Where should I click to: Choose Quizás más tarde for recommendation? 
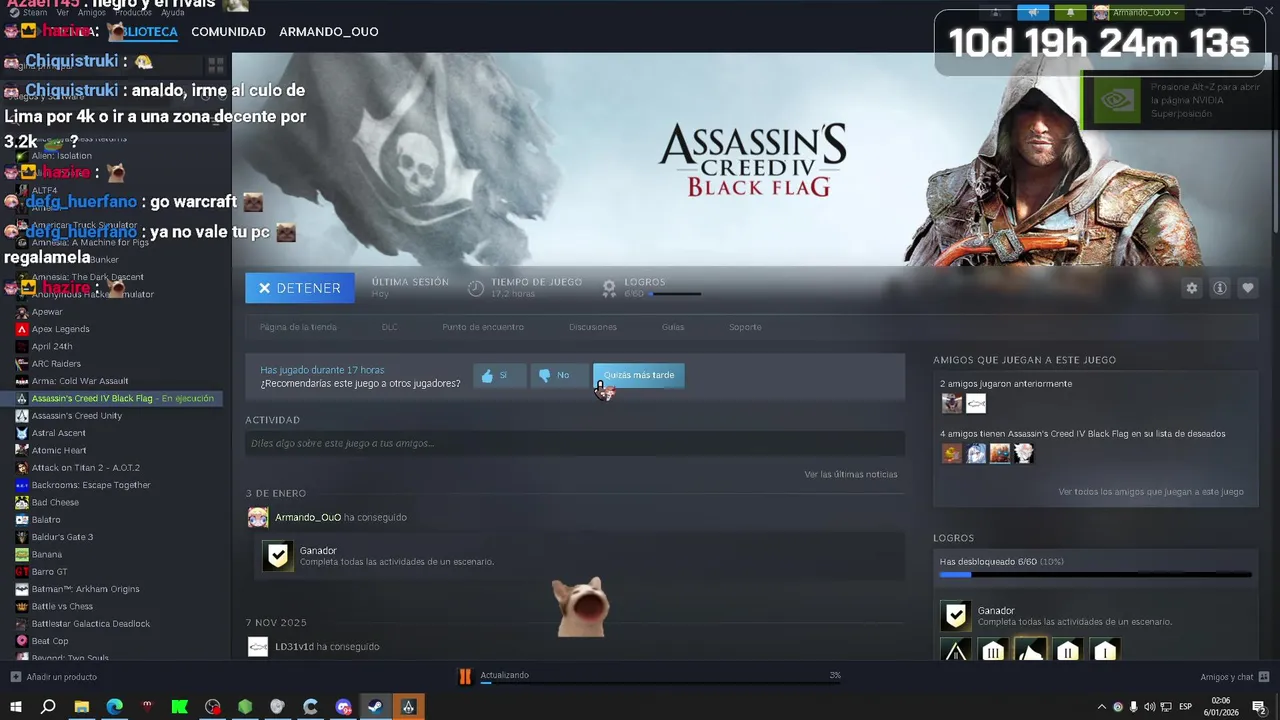coord(639,375)
